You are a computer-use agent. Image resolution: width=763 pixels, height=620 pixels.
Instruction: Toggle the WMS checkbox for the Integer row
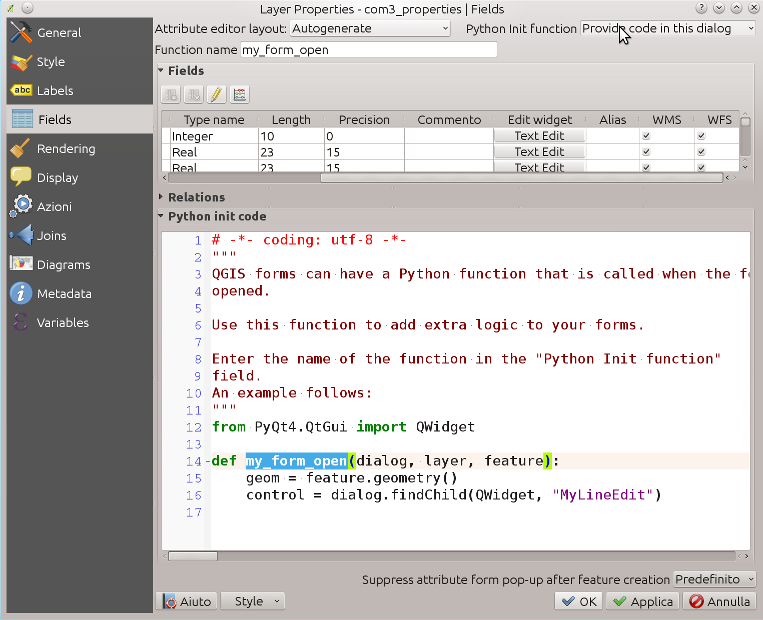tap(646, 136)
